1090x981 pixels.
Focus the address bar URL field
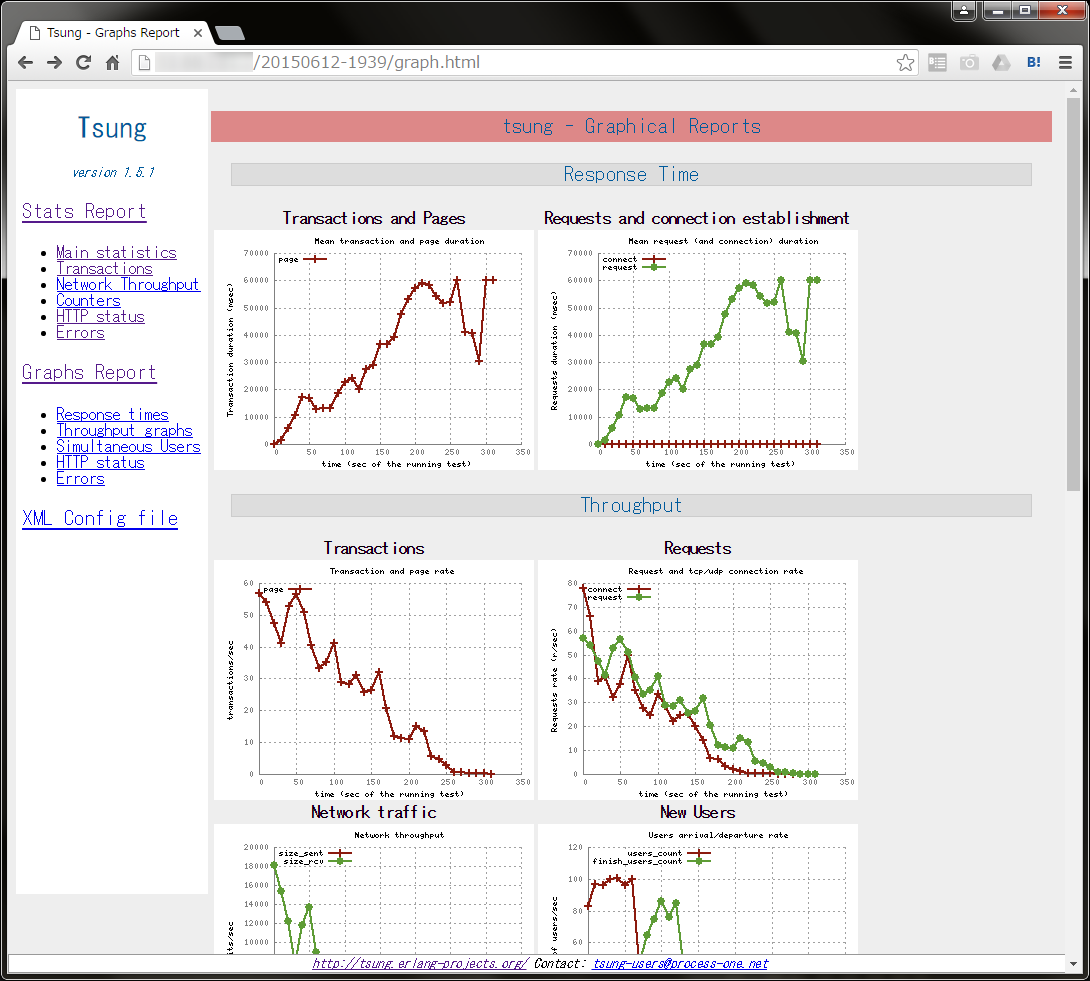point(520,63)
